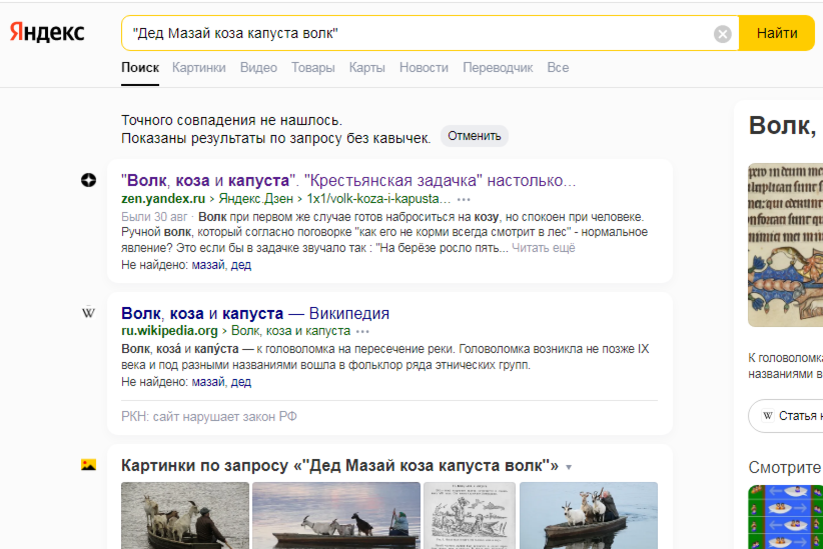Open the Карты tab
This screenshot has width=823, height=549.
point(367,68)
